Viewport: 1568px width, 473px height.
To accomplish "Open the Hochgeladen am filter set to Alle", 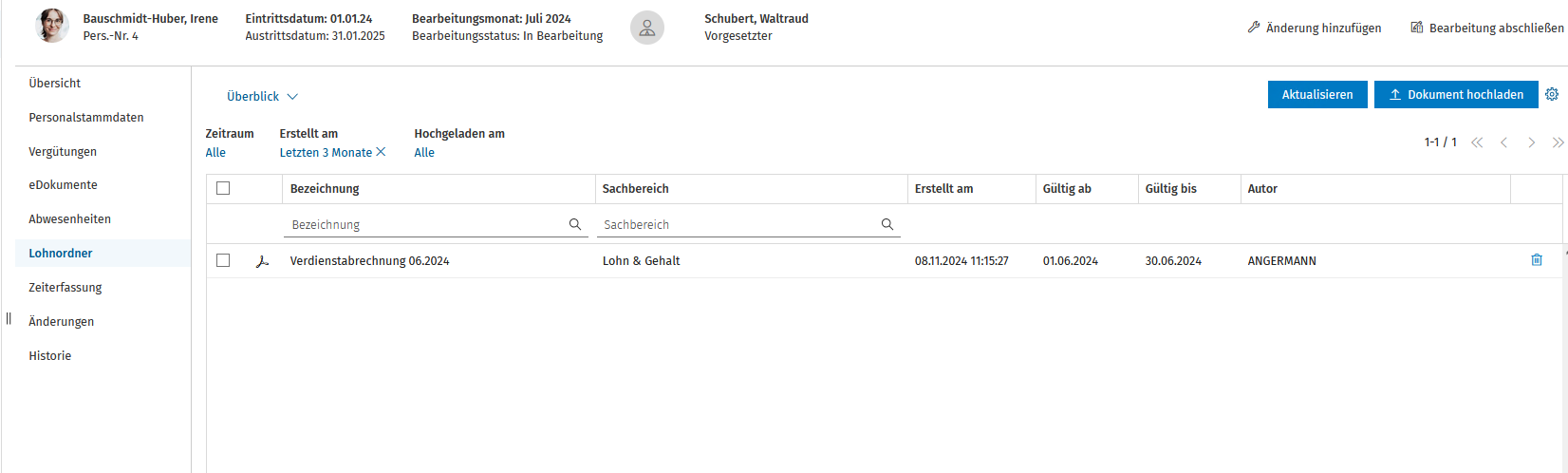I will pyautogui.click(x=424, y=152).
